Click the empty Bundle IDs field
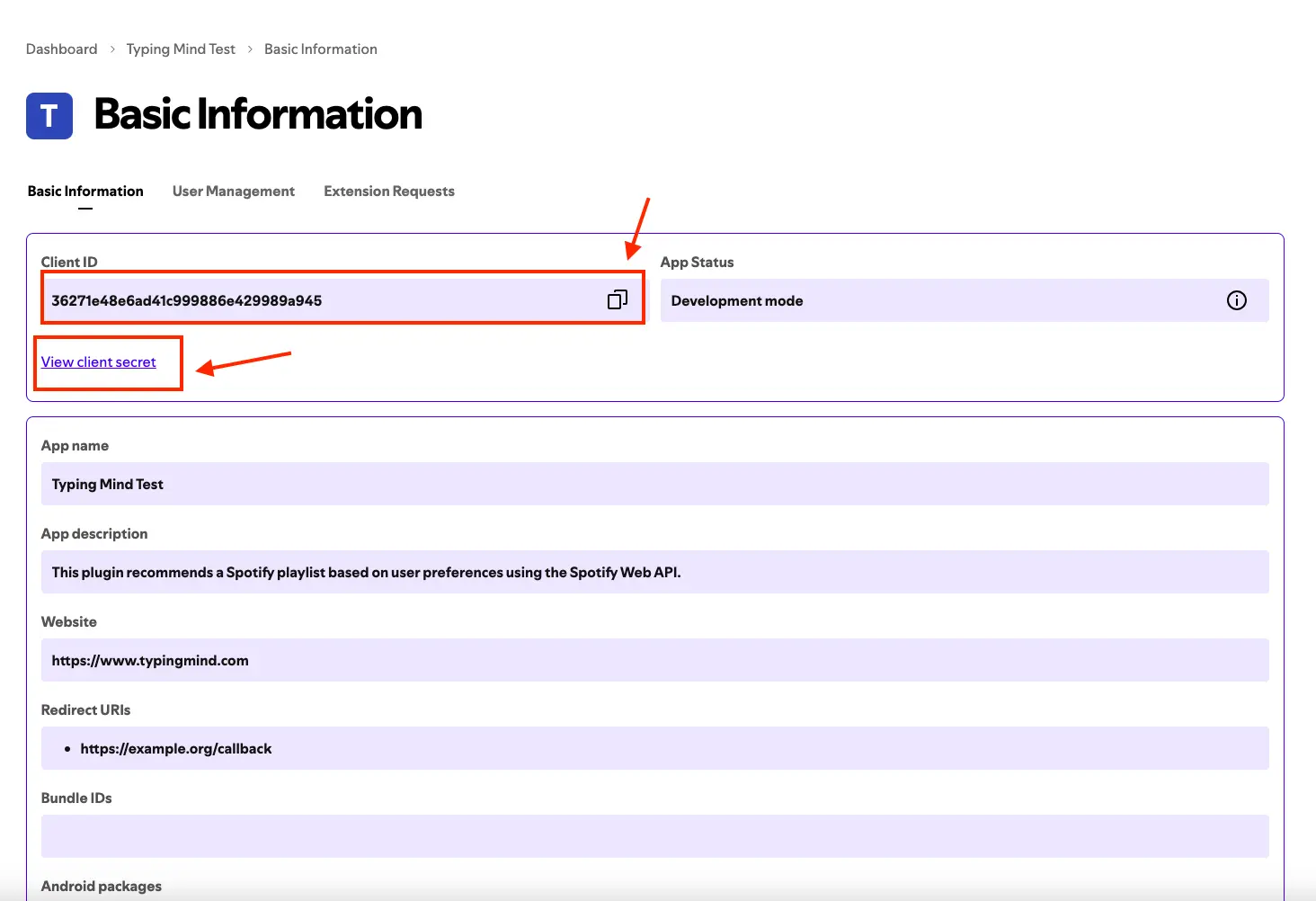The image size is (1316, 901). tap(655, 836)
